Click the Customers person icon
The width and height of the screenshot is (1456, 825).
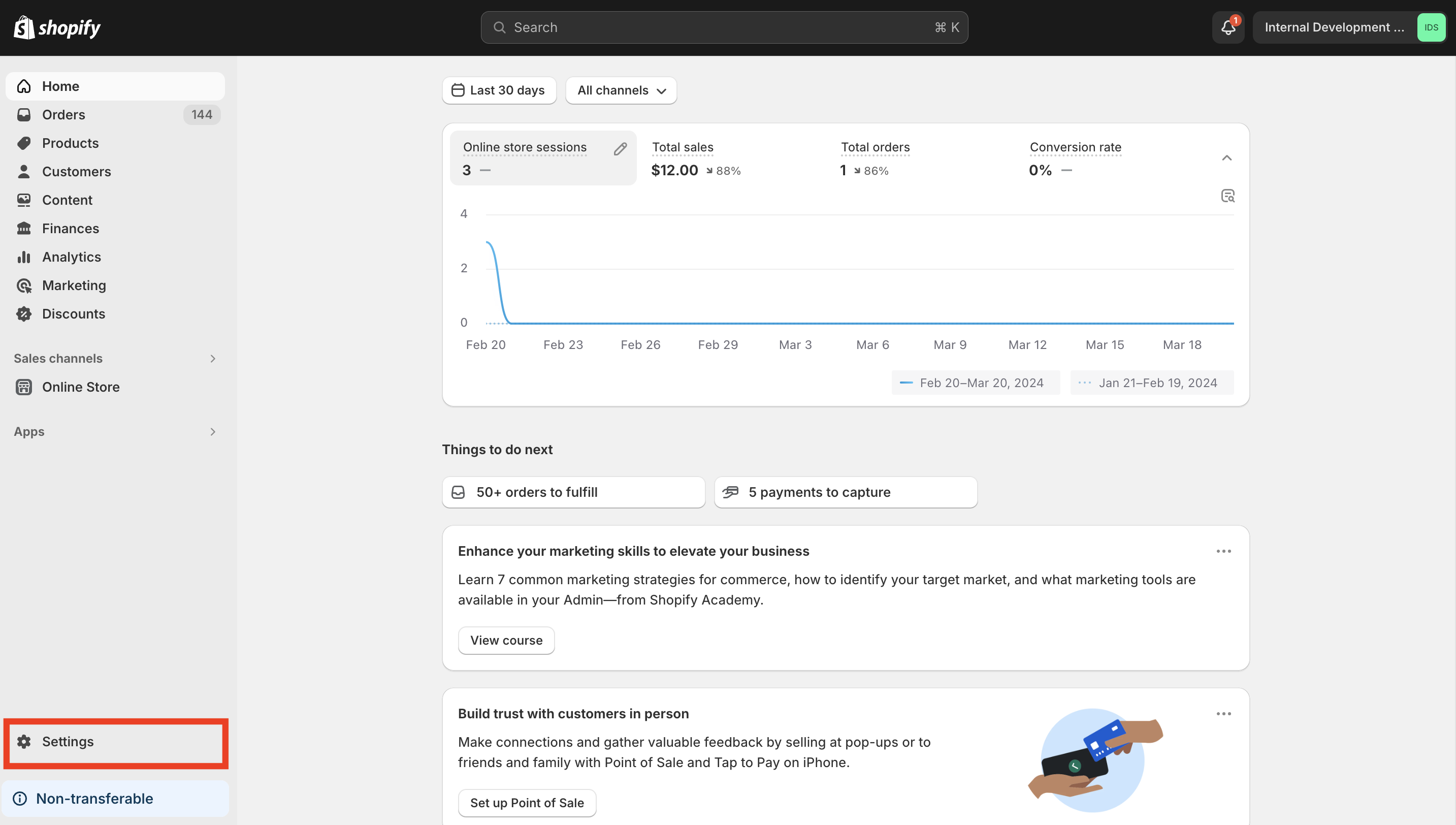pos(24,171)
